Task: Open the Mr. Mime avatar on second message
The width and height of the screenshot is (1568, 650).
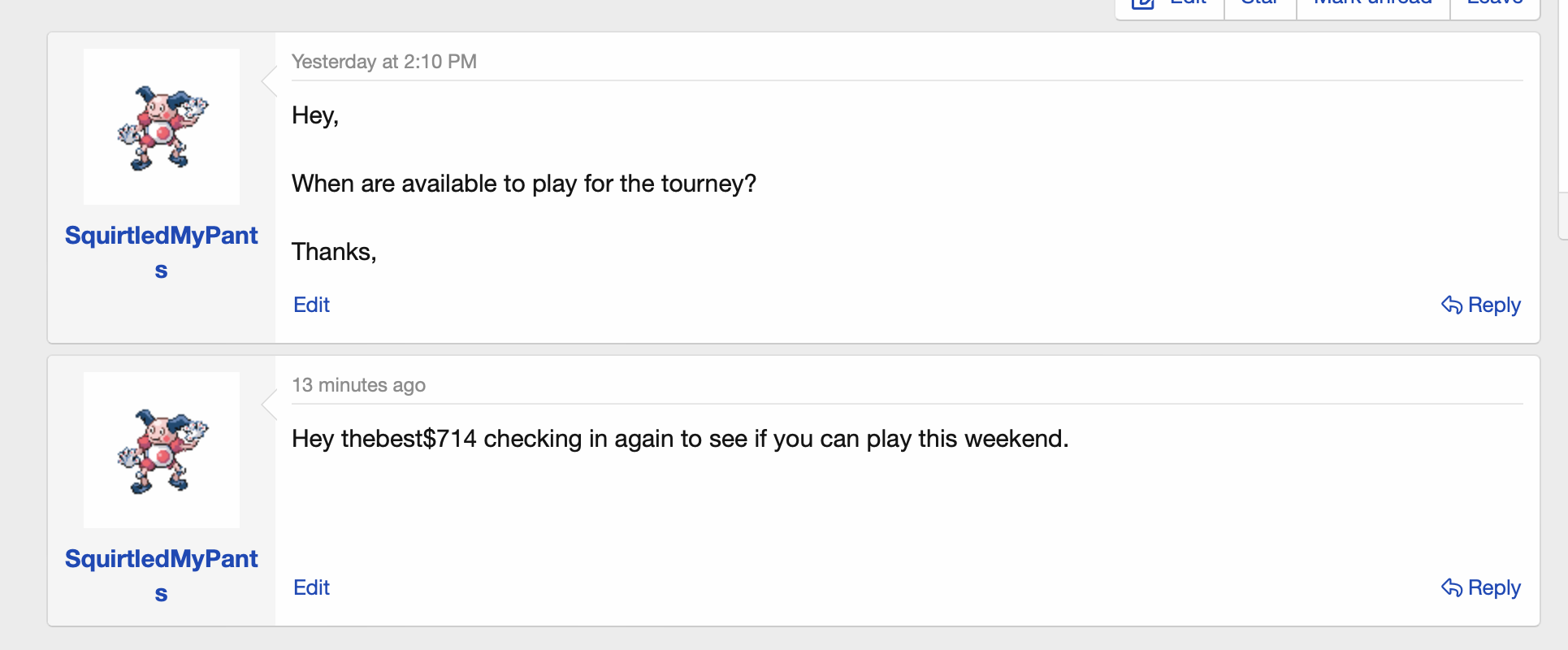Action: tap(162, 450)
